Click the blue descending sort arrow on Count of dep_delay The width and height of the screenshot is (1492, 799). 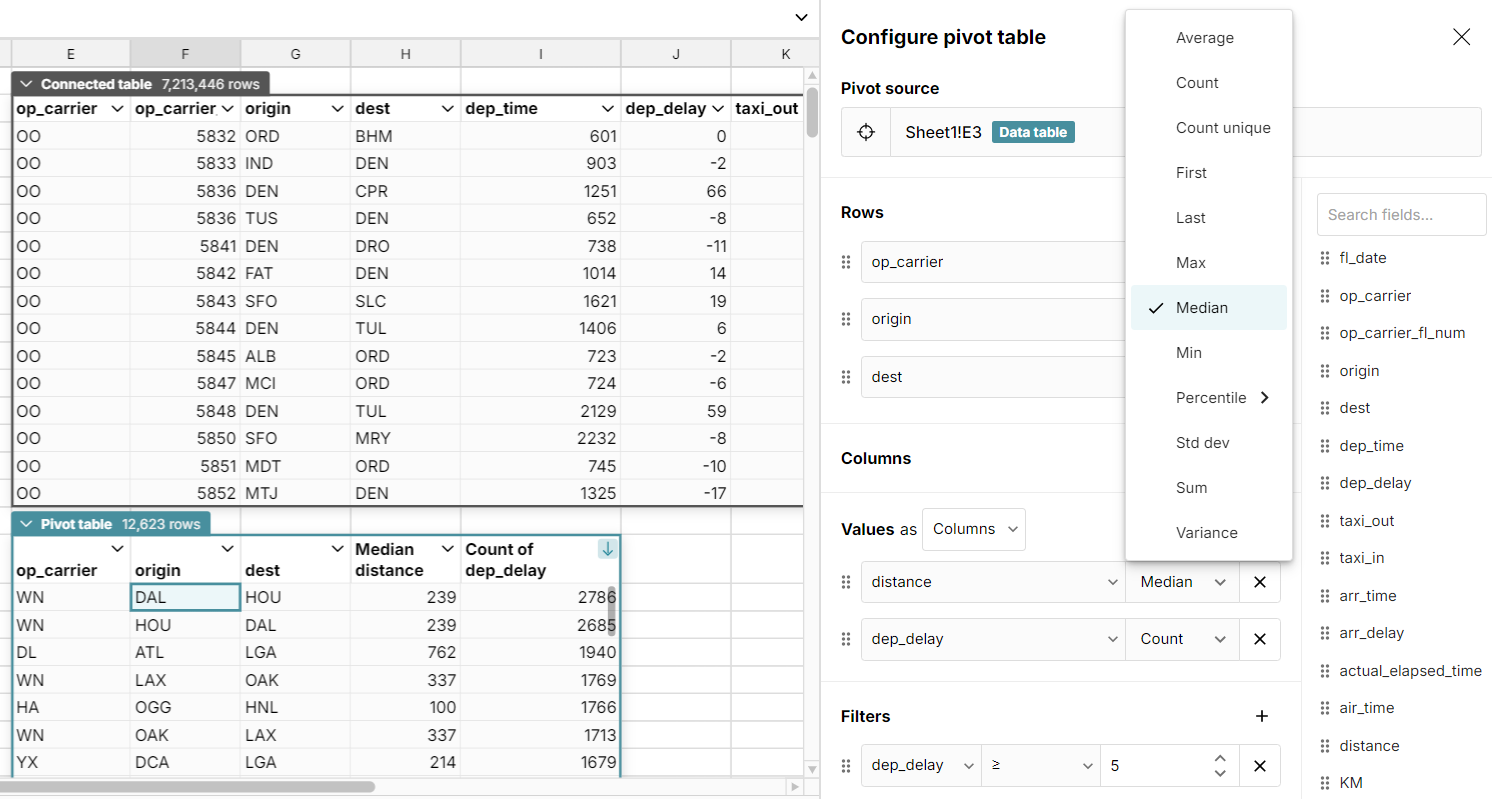click(x=608, y=548)
